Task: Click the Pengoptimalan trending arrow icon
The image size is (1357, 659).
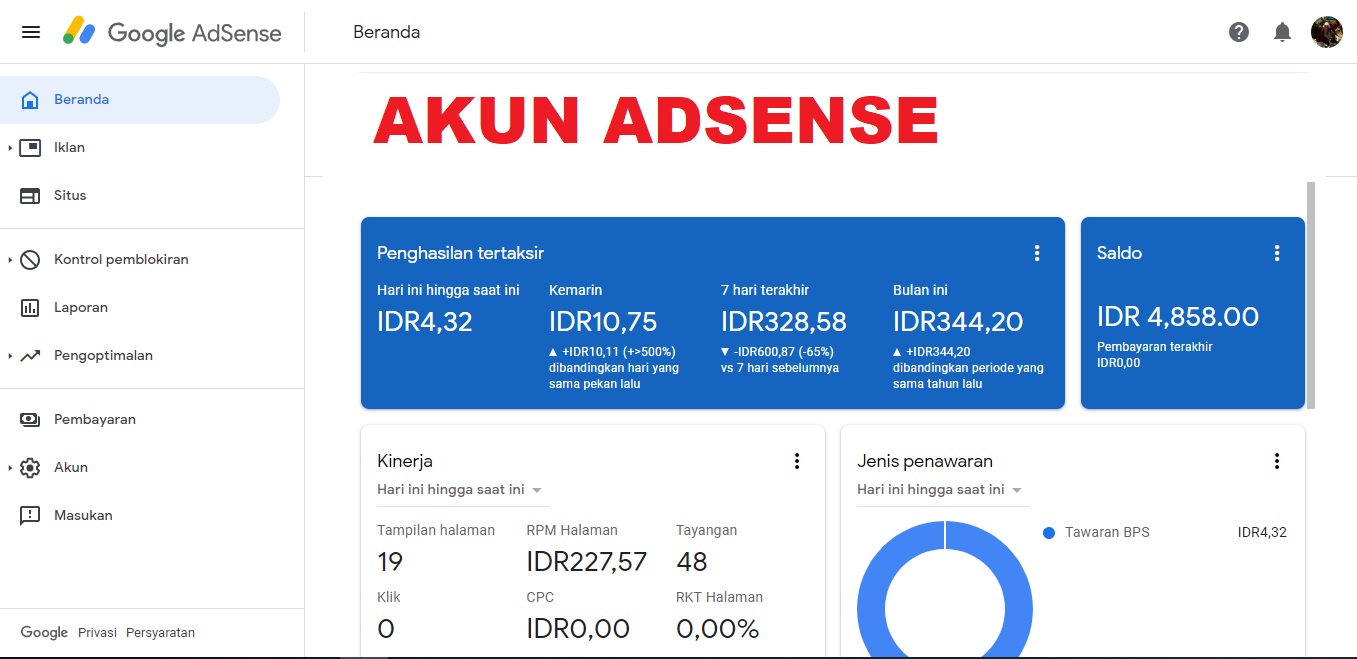Action: pyautogui.click(x=30, y=356)
